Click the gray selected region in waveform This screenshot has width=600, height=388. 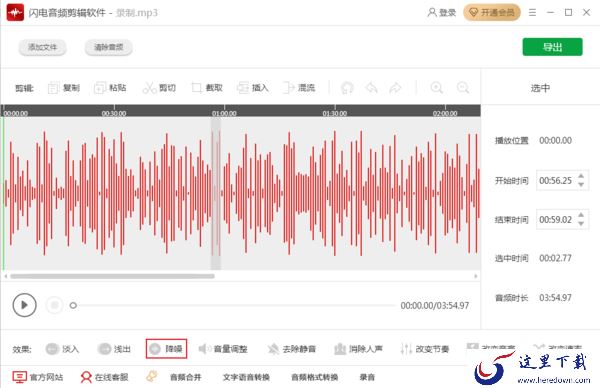[216, 193]
